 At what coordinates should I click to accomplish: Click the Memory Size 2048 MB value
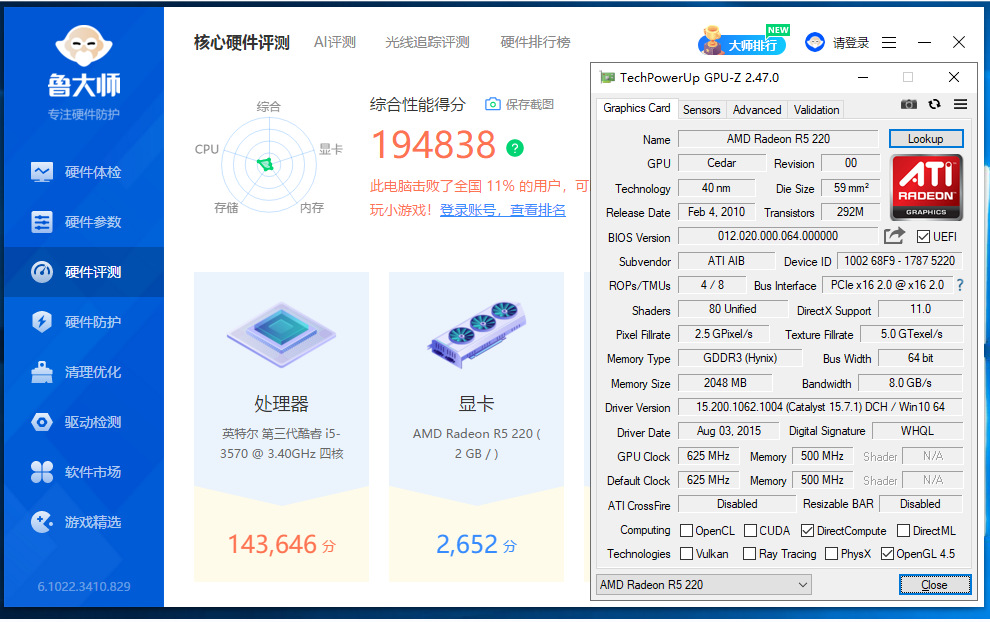point(725,383)
